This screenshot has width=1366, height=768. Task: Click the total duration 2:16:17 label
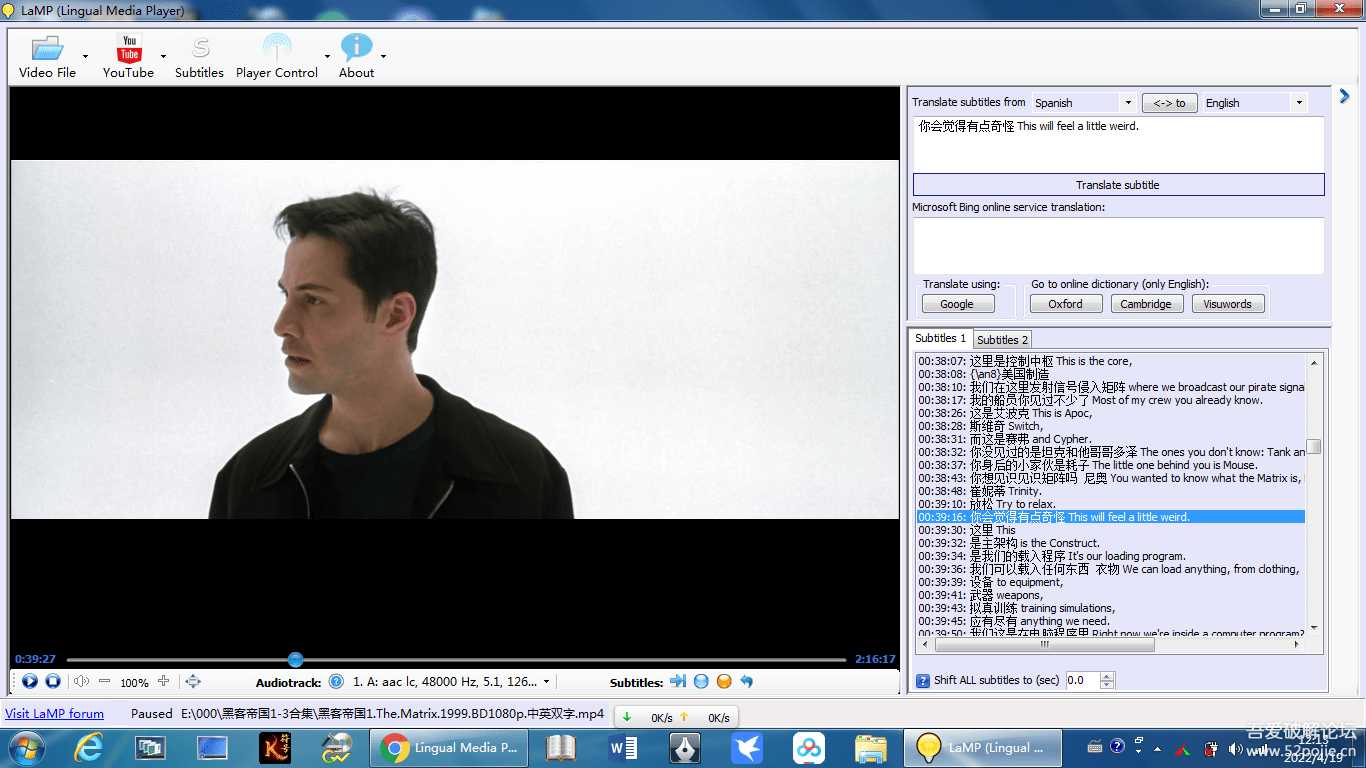click(875, 659)
